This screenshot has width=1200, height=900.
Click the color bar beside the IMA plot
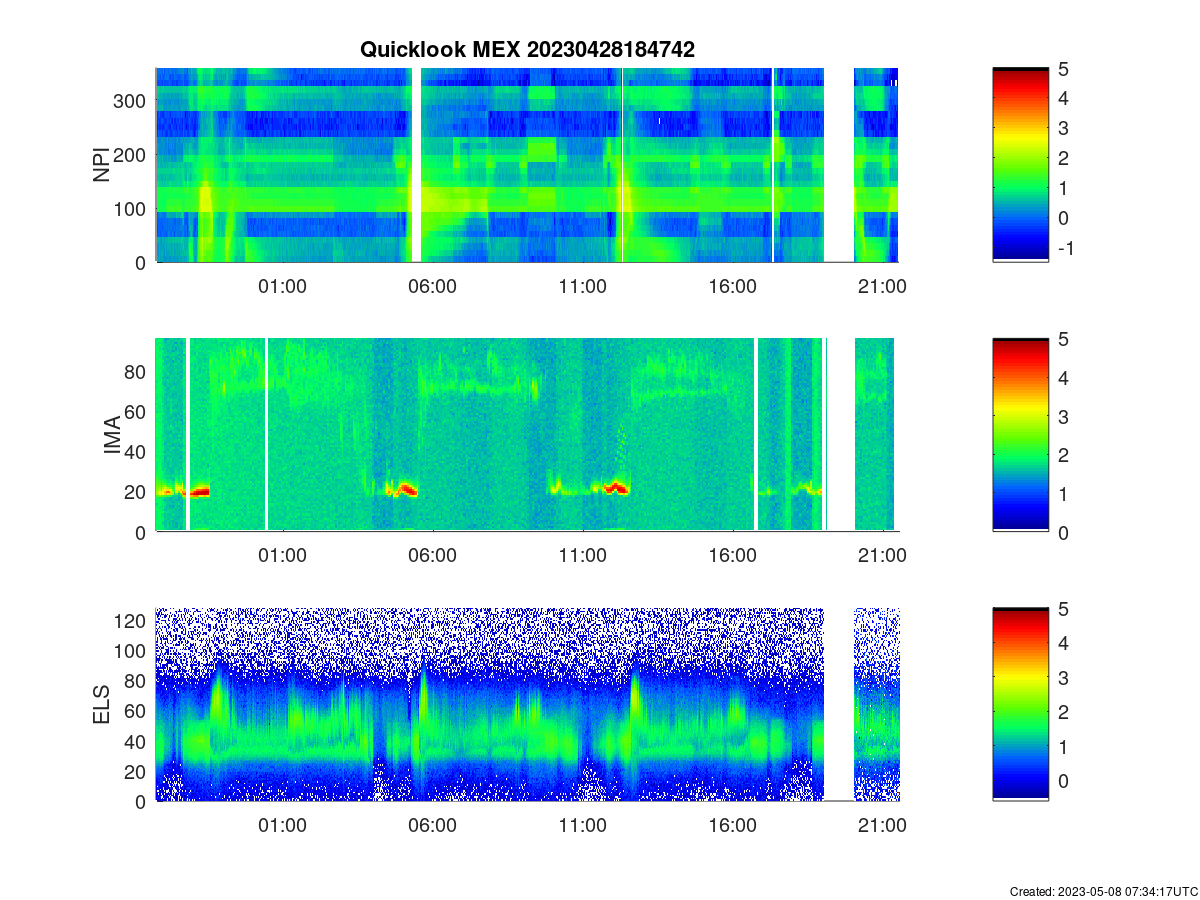(x=1020, y=435)
